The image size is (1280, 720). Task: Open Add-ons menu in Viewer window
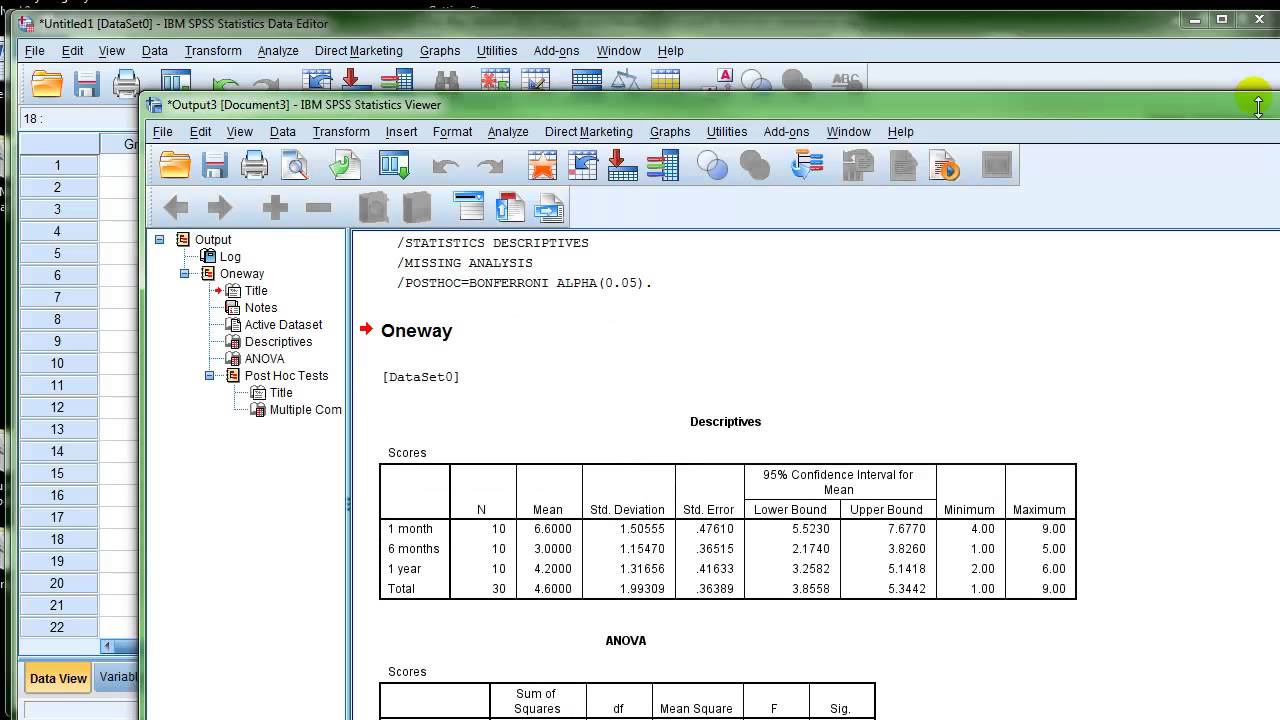(x=786, y=131)
